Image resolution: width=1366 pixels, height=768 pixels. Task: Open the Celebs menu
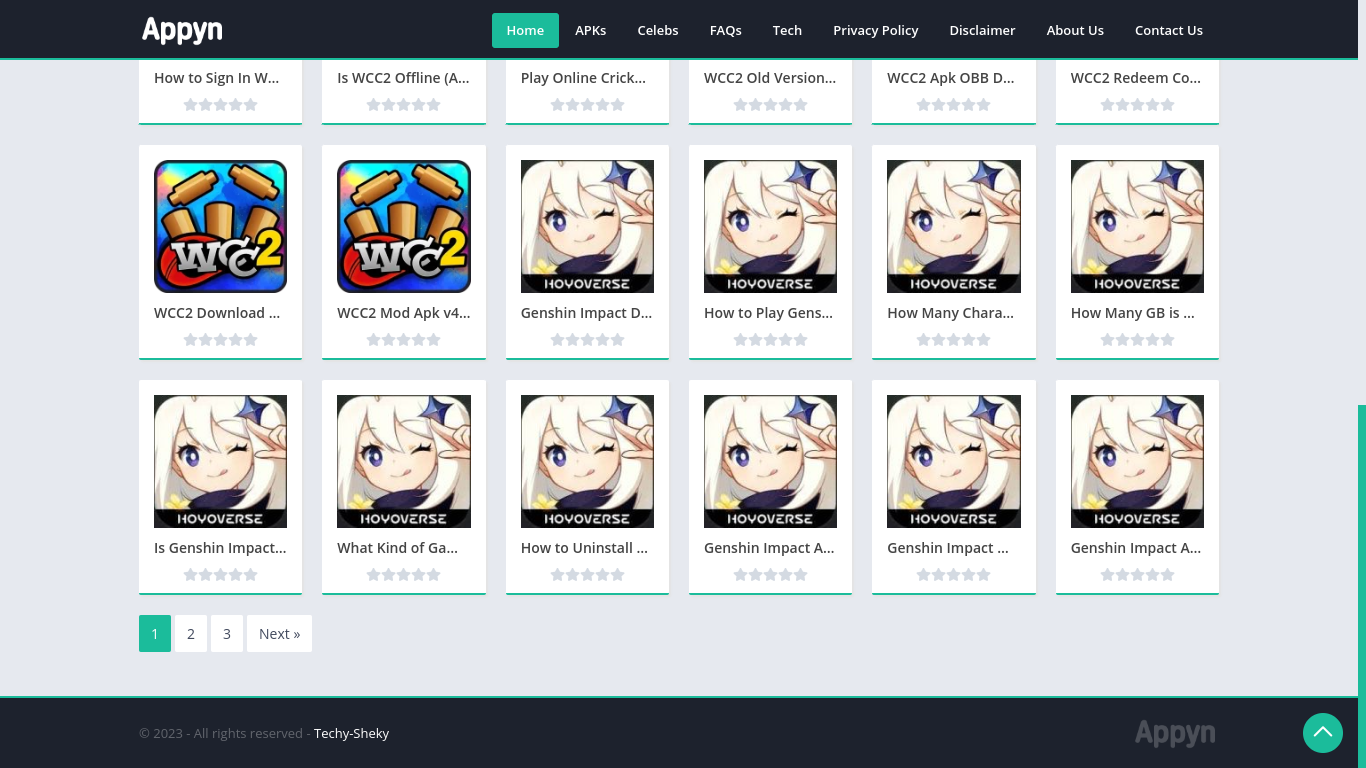pyautogui.click(x=658, y=30)
